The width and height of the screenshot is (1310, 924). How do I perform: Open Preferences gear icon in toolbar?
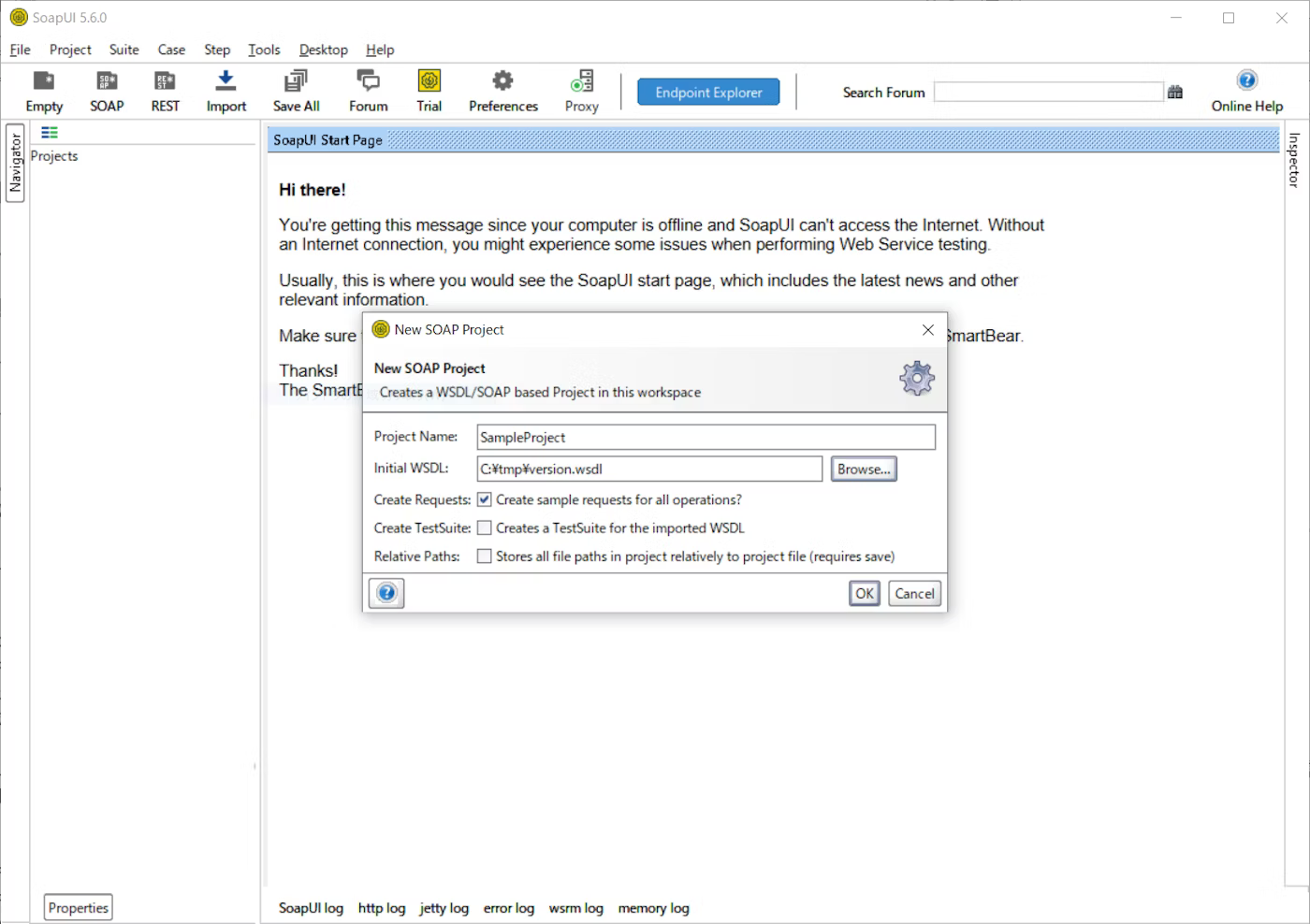click(x=502, y=82)
